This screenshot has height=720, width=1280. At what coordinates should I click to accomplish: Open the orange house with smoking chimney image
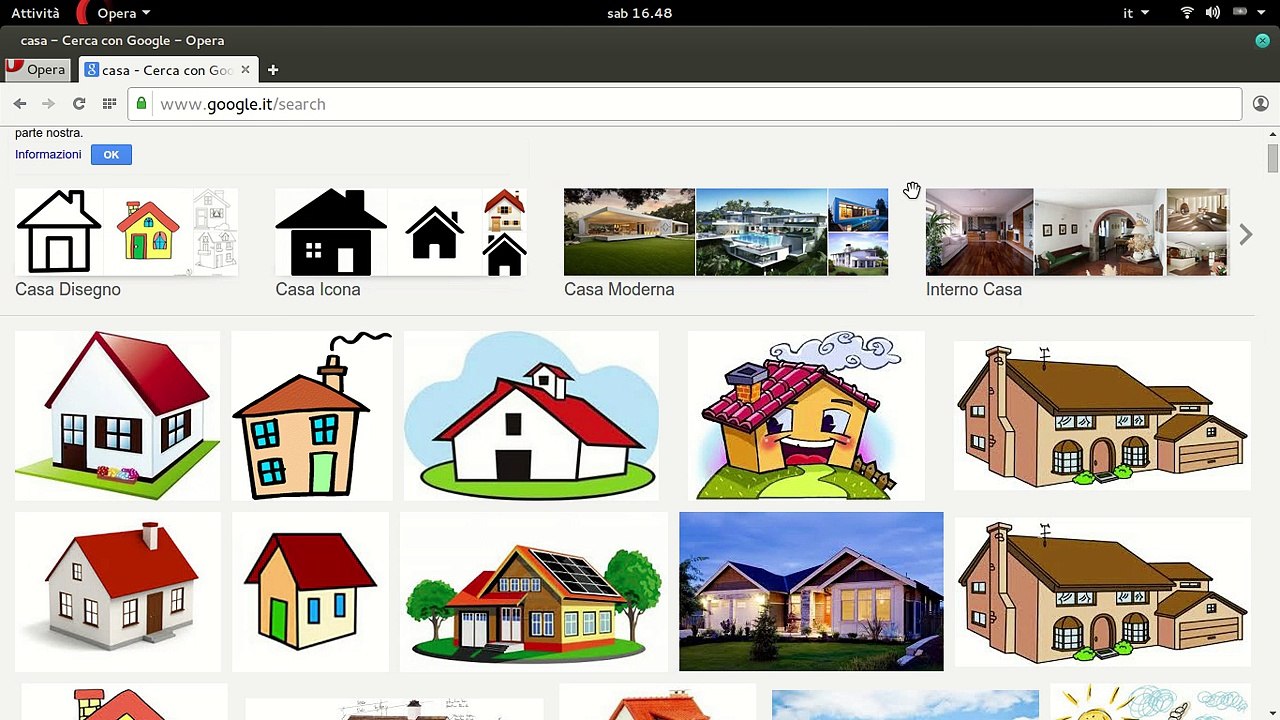(x=311, y=415)
